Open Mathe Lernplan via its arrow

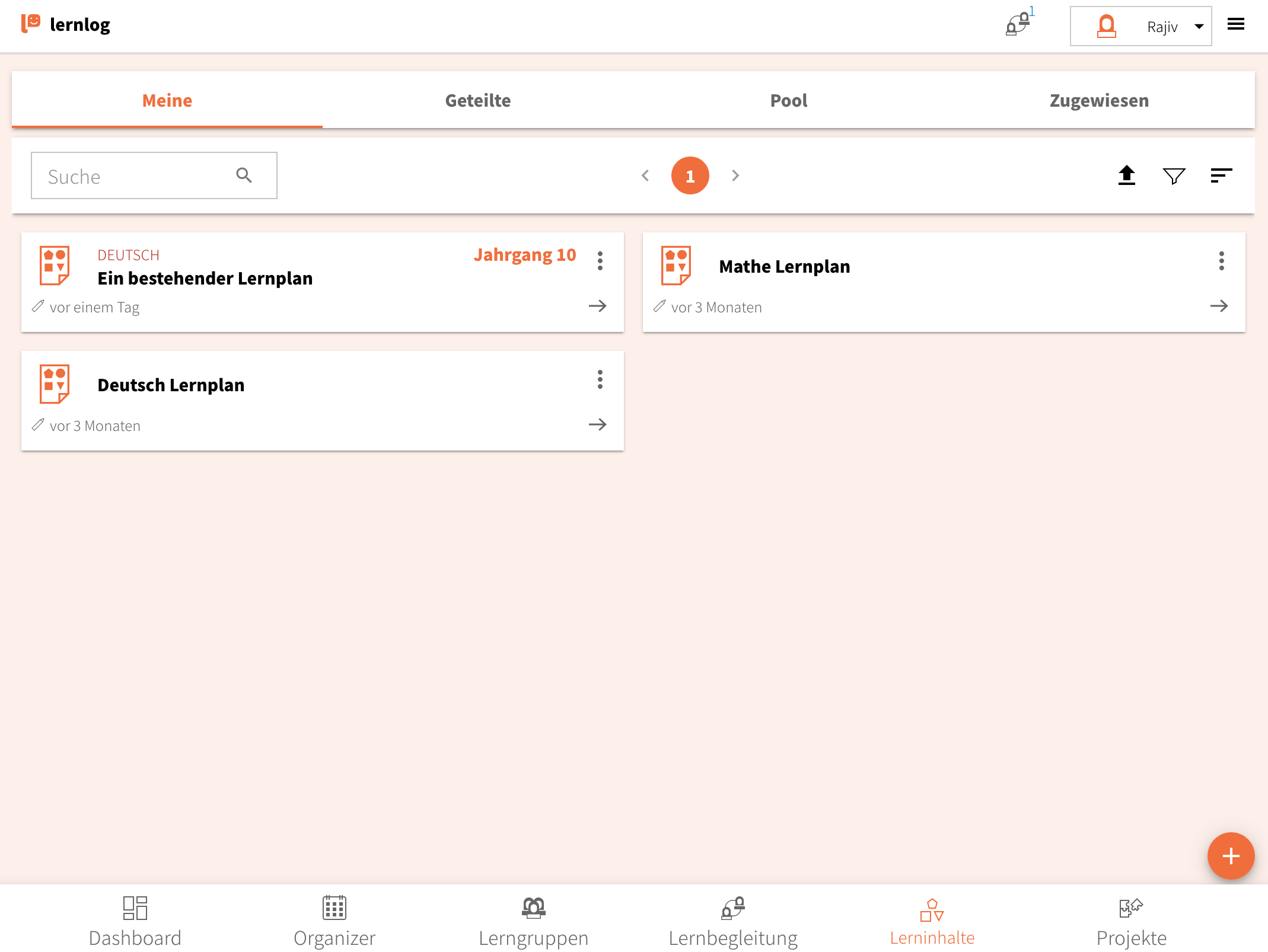(x=1219, y=306)
